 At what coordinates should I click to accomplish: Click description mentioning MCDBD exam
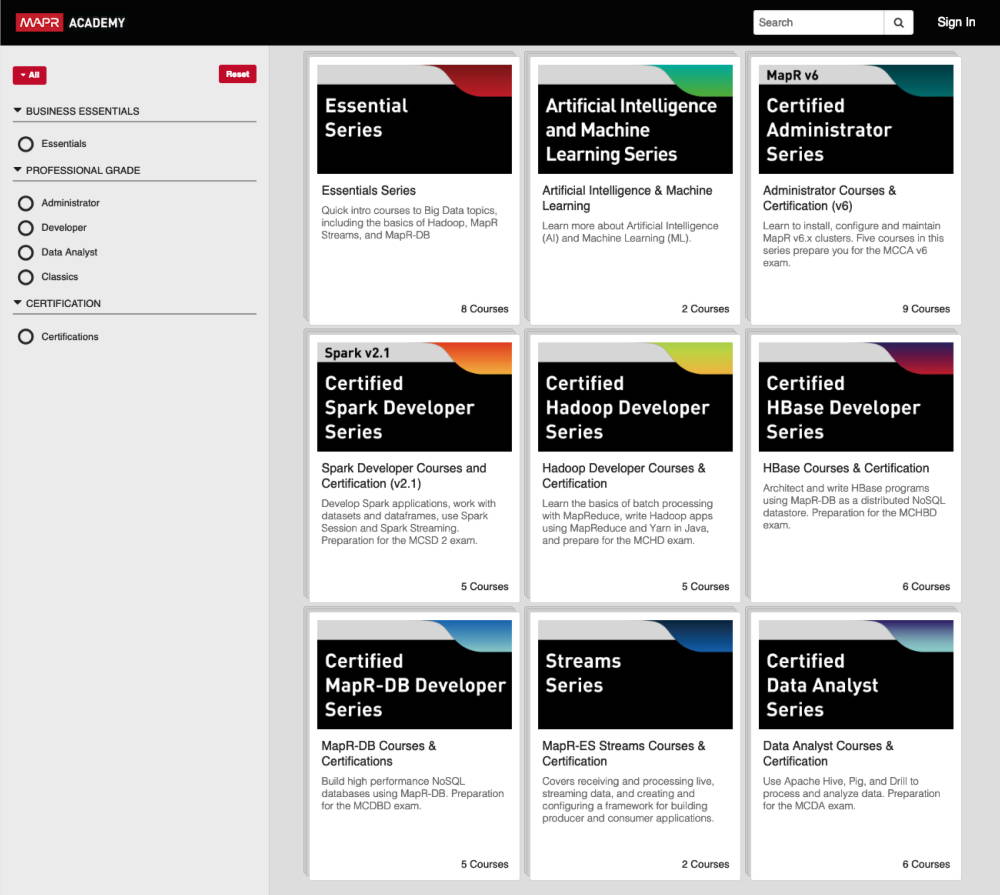(x=413, y=794)
